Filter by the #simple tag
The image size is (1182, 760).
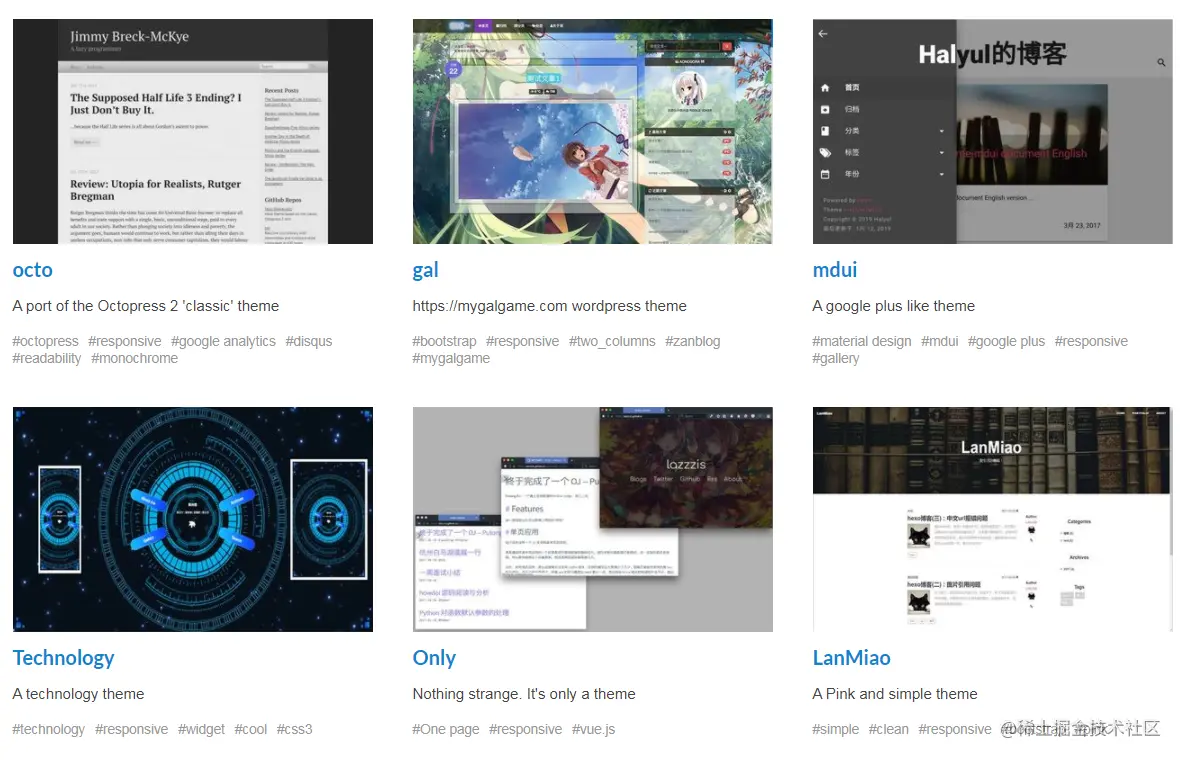tap(835, 730)
